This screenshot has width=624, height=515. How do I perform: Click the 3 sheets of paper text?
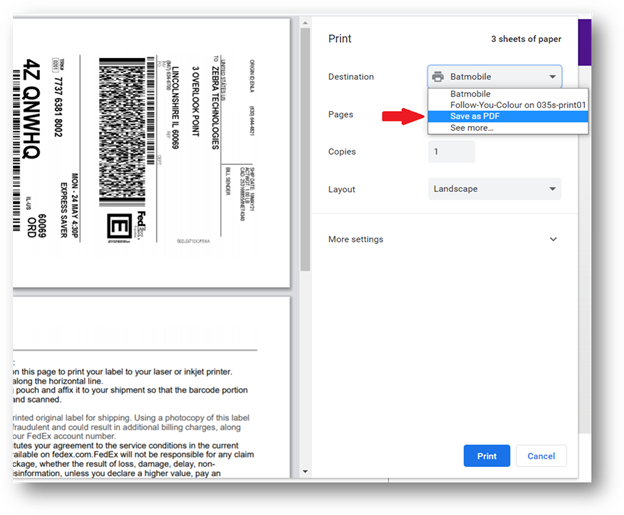[x=526, y=40]
